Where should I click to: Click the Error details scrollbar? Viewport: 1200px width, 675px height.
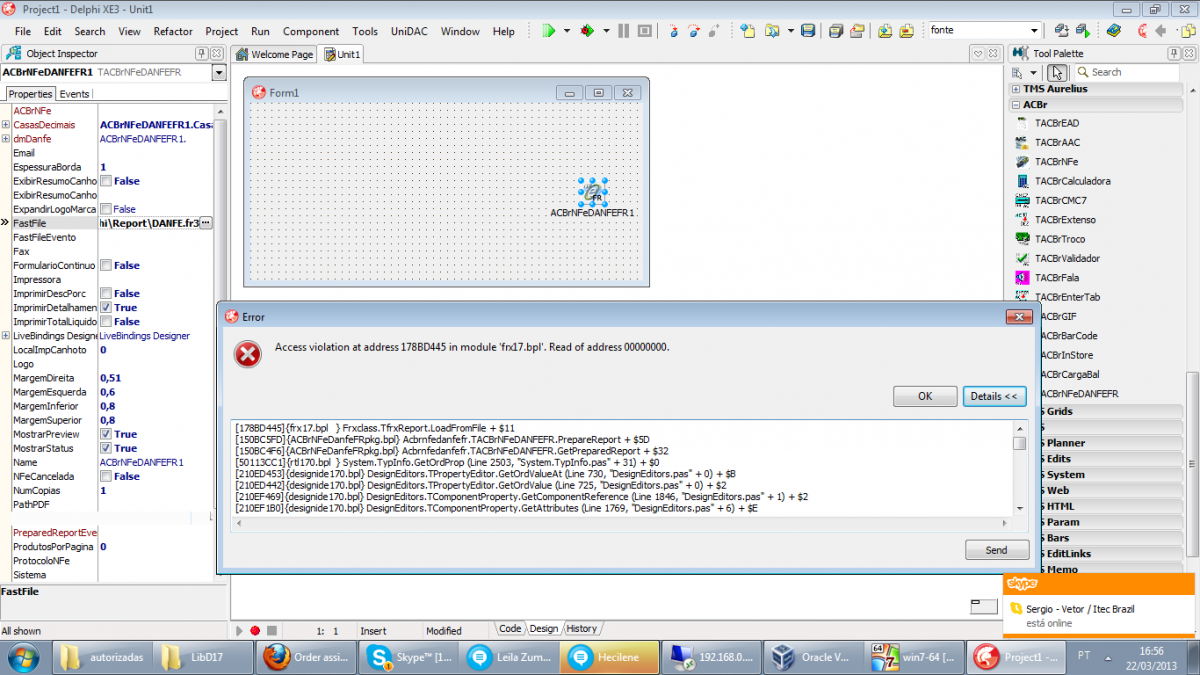point(1019,469)
